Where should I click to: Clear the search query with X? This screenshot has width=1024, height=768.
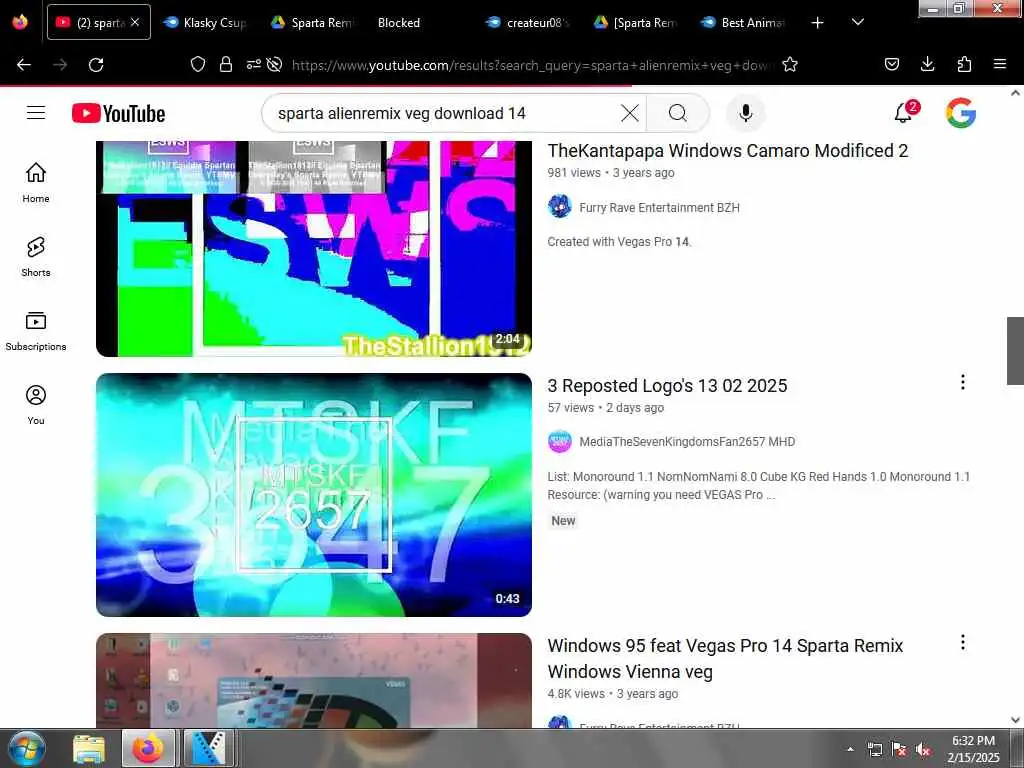(x=630, y=113)
